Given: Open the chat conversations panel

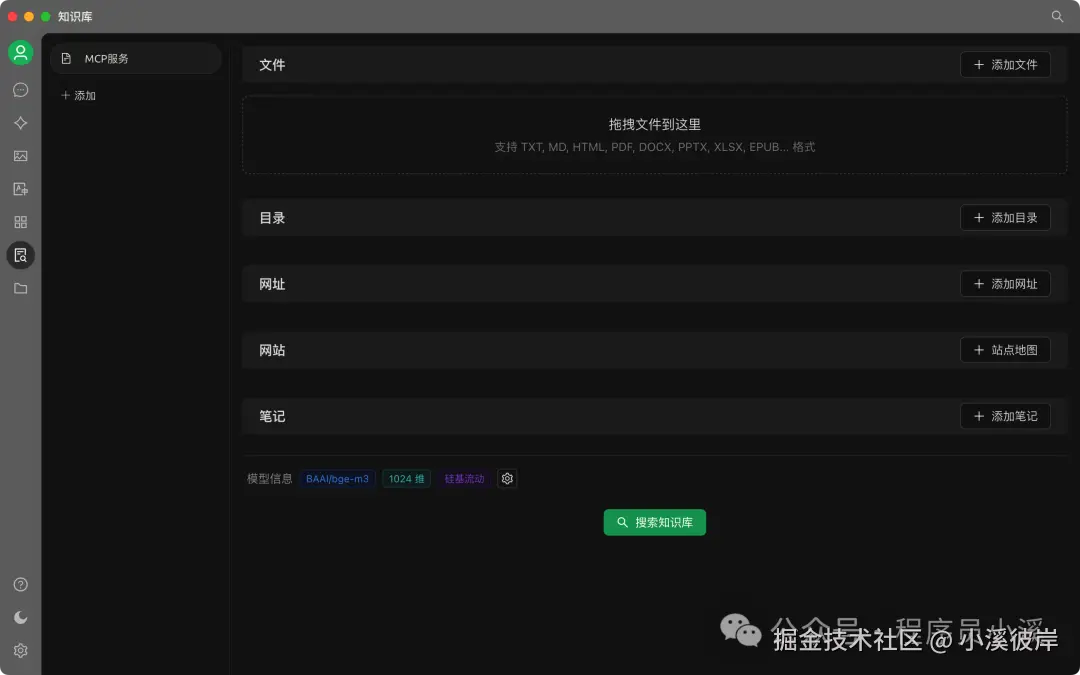Looking at the screenshot, I should point(21,90).
